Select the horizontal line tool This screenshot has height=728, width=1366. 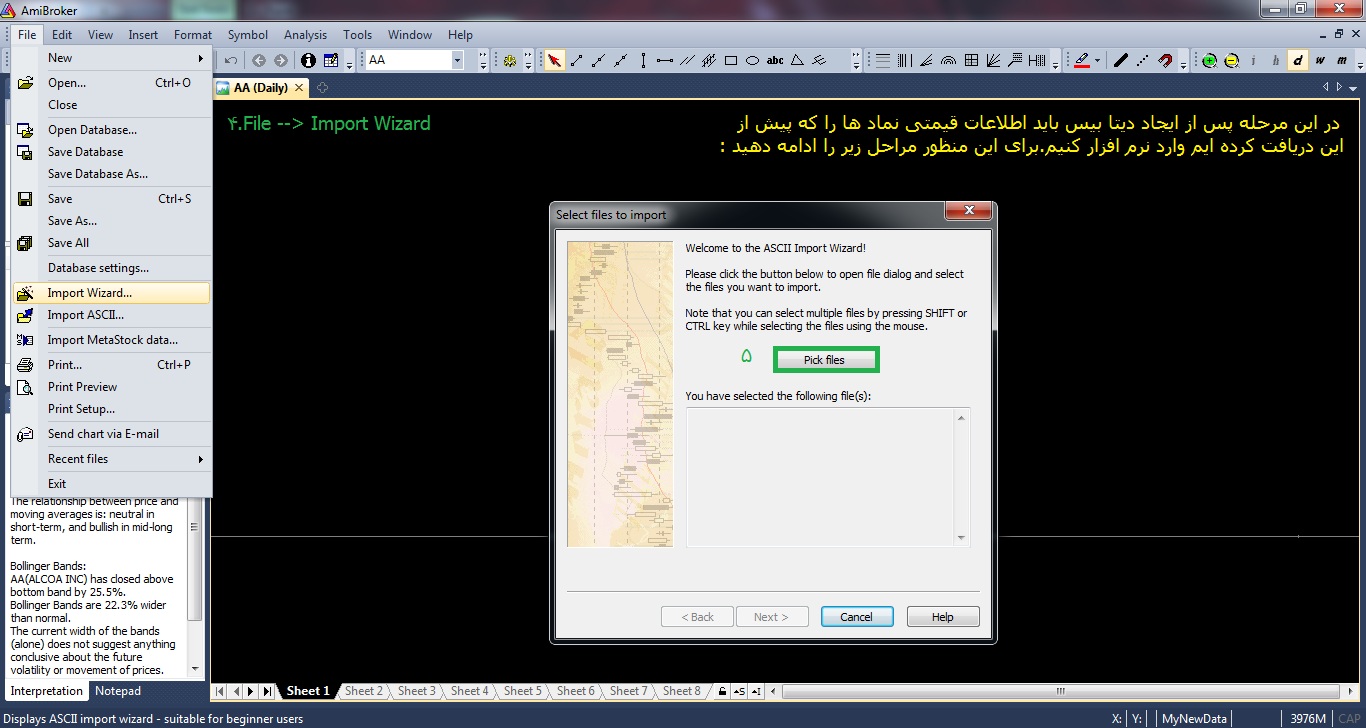[665, 60]
